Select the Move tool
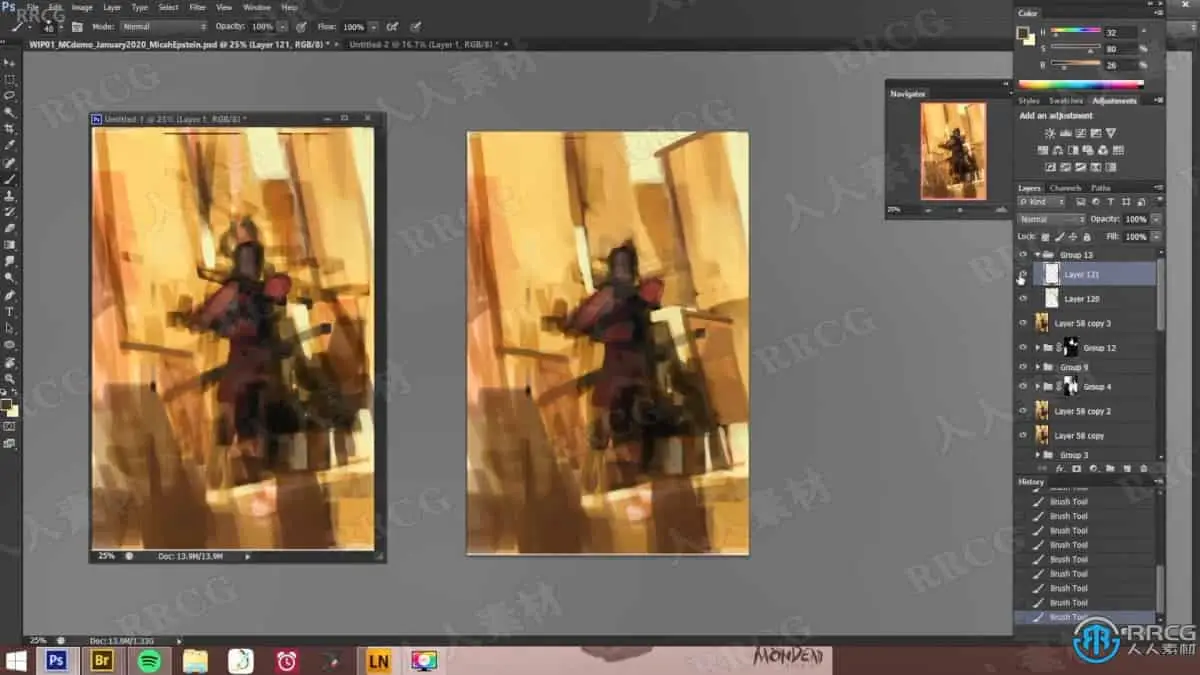This screenshot has height=675, width=1200. coord(10,62)
